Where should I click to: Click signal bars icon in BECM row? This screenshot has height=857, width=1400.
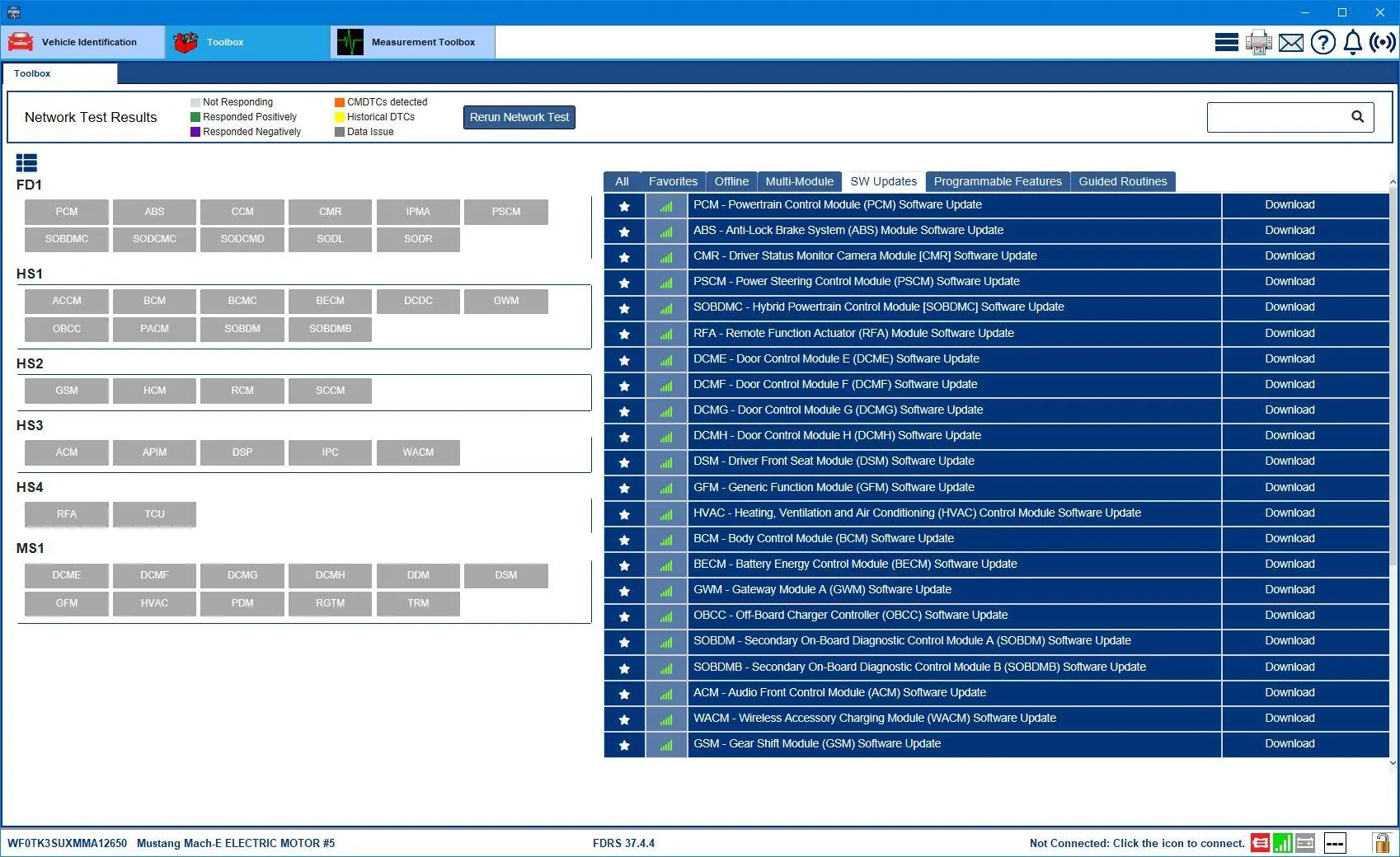pyautogui.click(x=666, y=565)
